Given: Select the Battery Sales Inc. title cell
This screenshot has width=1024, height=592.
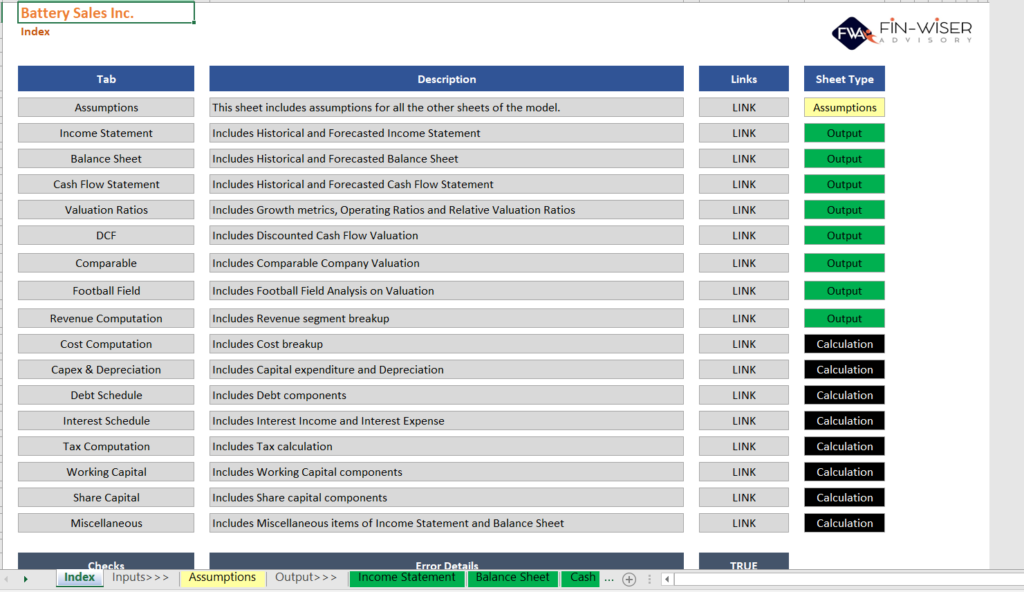Looking at the screenshot, I should pyautogui.click(x=106, y=13).
